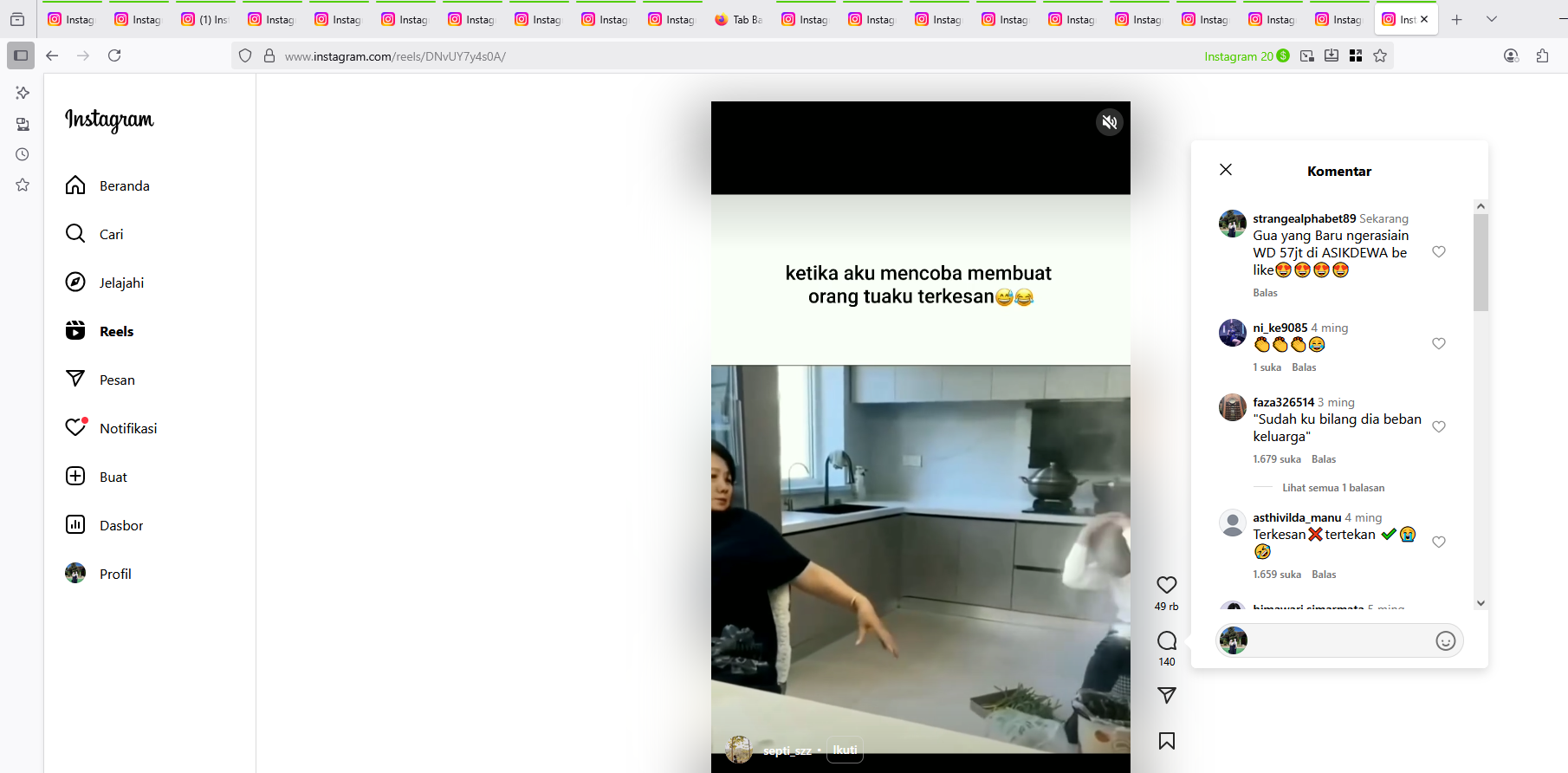Click Balas under ni_ke9085 comment
1568x773 pixels.
coord(1304,367)
